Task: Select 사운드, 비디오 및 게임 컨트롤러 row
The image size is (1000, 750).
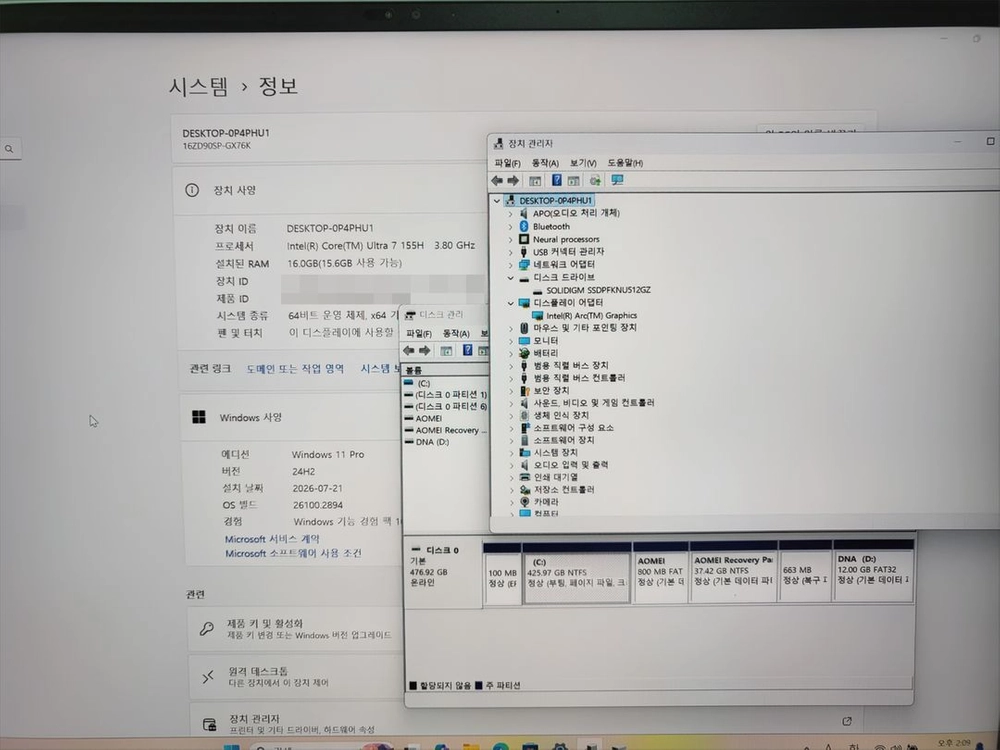Action: click(x=594, y=403)
